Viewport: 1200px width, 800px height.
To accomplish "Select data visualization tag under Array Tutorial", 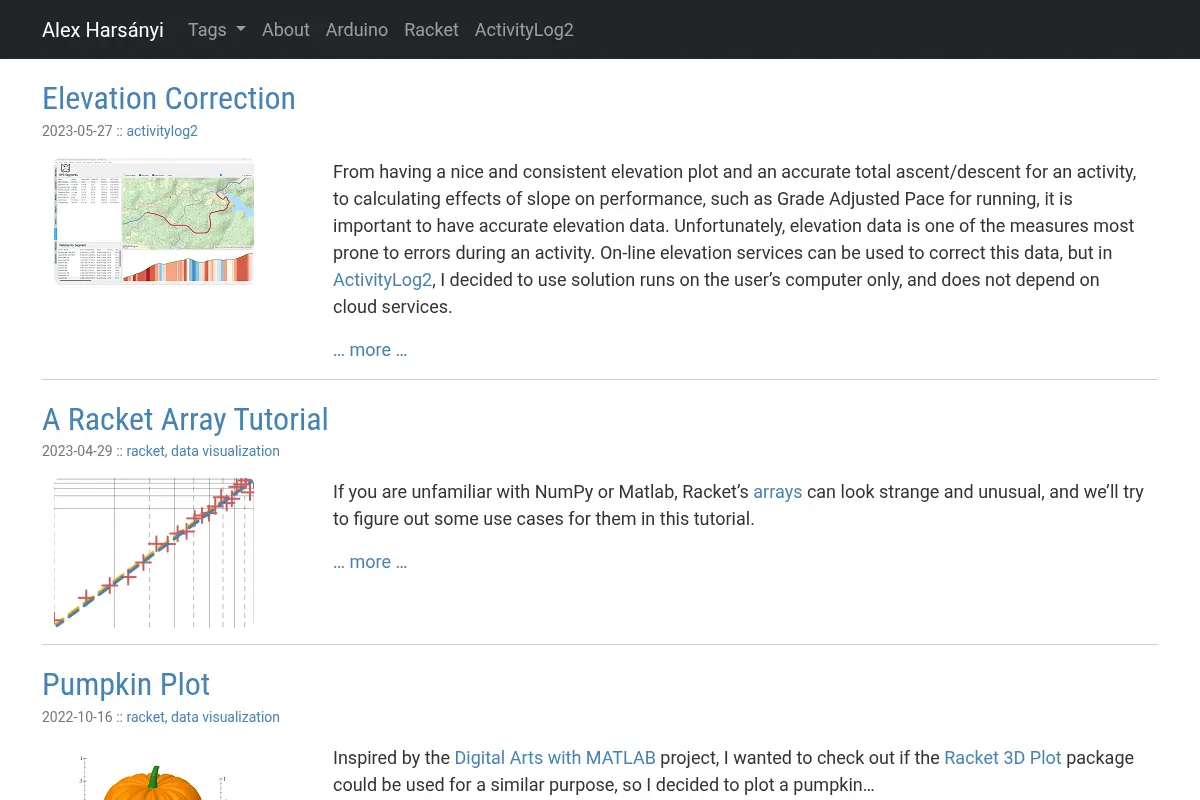I will (x=225, y=451).
